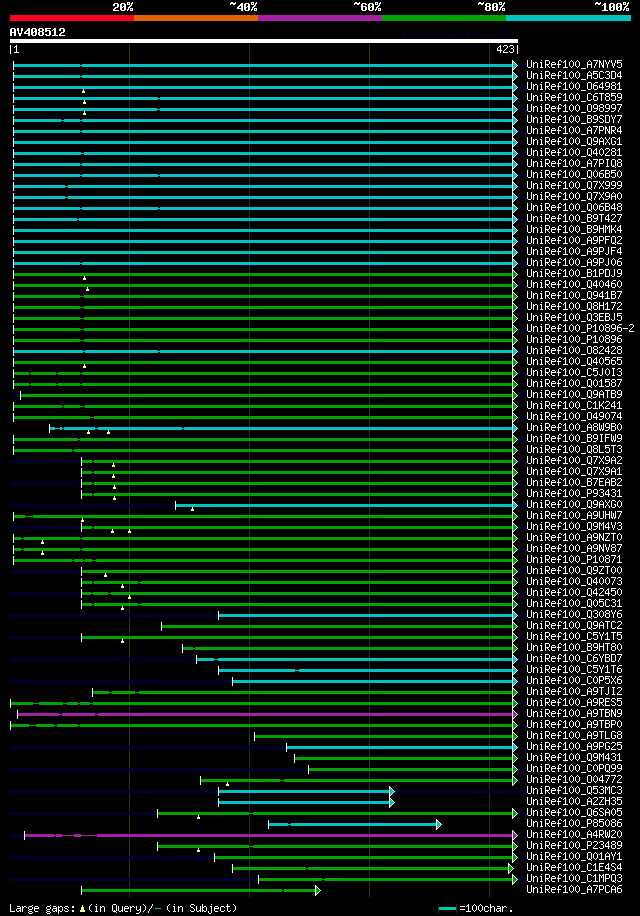Select the UniRef100_Q9M4V3 label
The height and width of the screenshot is (916, 640).
click(x=574, y=526)
